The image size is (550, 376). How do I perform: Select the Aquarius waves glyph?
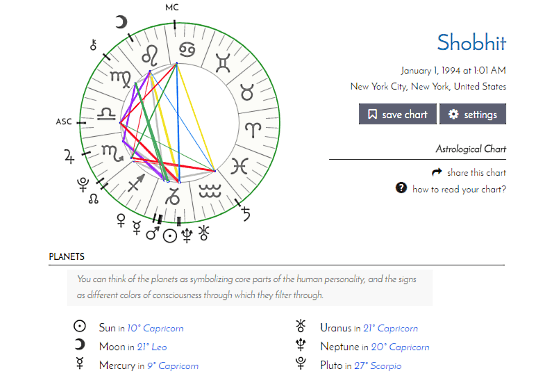tap(210, 191)
